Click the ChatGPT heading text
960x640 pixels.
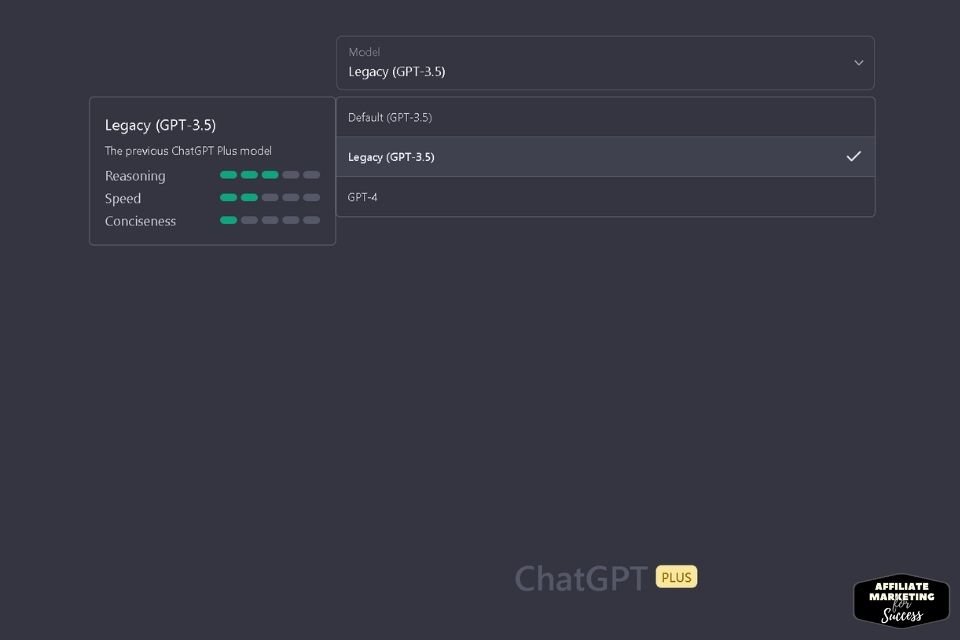coord(580,578)
